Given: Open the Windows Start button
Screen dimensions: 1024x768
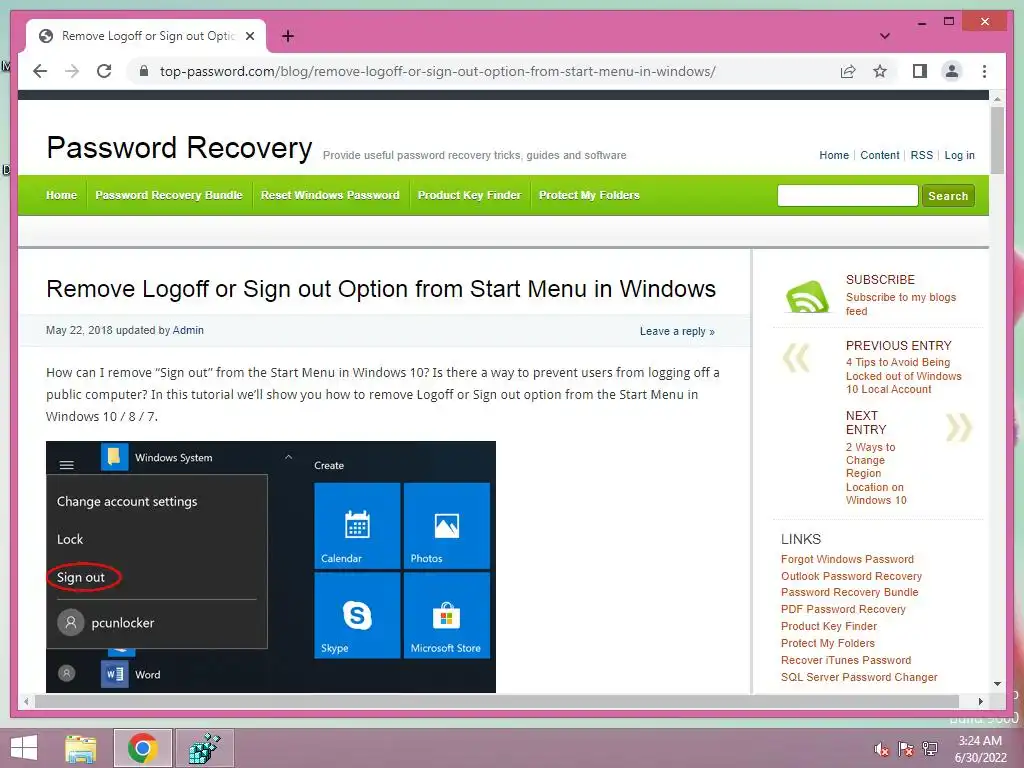Looking at the screenshot, I should 24,748.
